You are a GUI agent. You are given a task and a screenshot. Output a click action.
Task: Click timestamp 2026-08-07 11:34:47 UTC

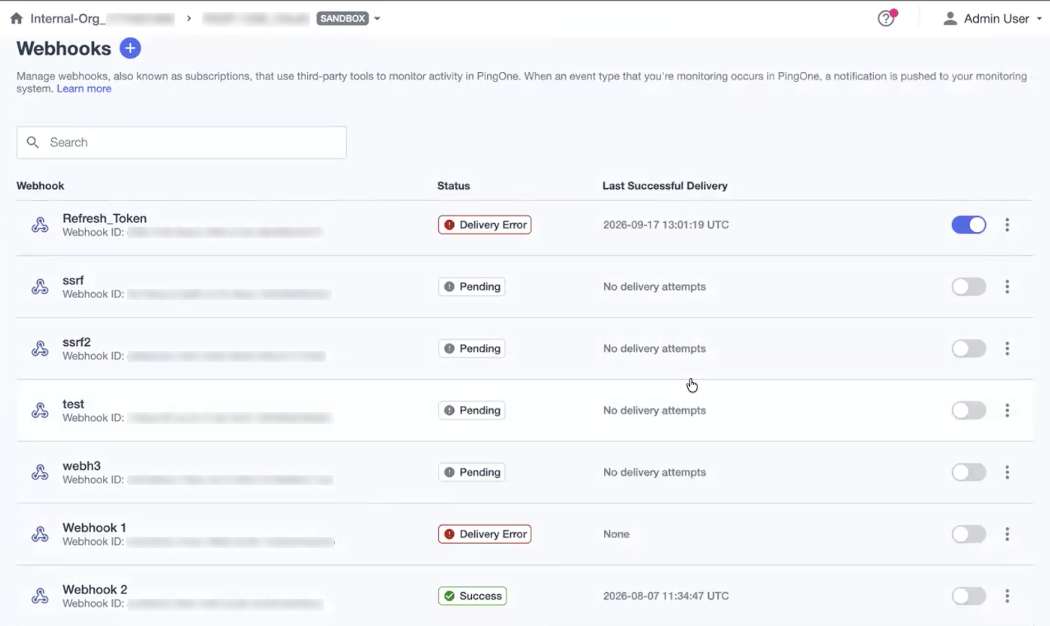point(666,596)
